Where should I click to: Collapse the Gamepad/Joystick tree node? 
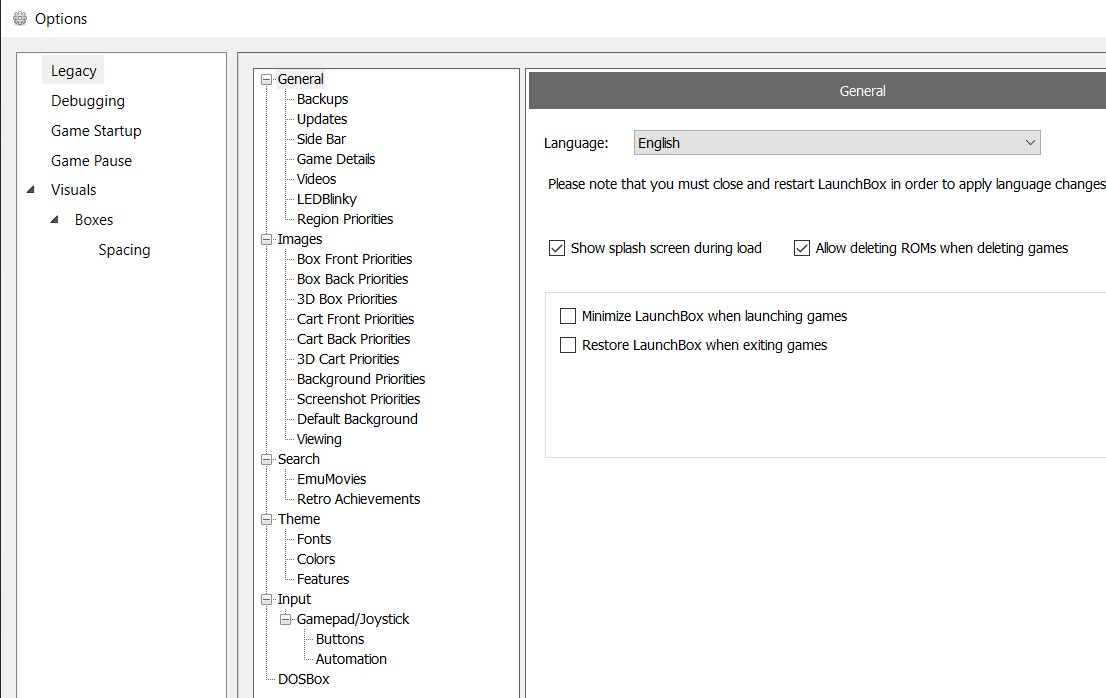point(286,619)
